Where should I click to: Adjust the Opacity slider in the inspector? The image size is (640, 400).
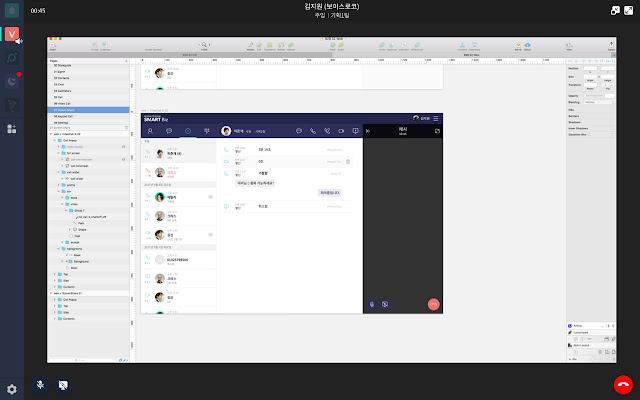(594, 96)
